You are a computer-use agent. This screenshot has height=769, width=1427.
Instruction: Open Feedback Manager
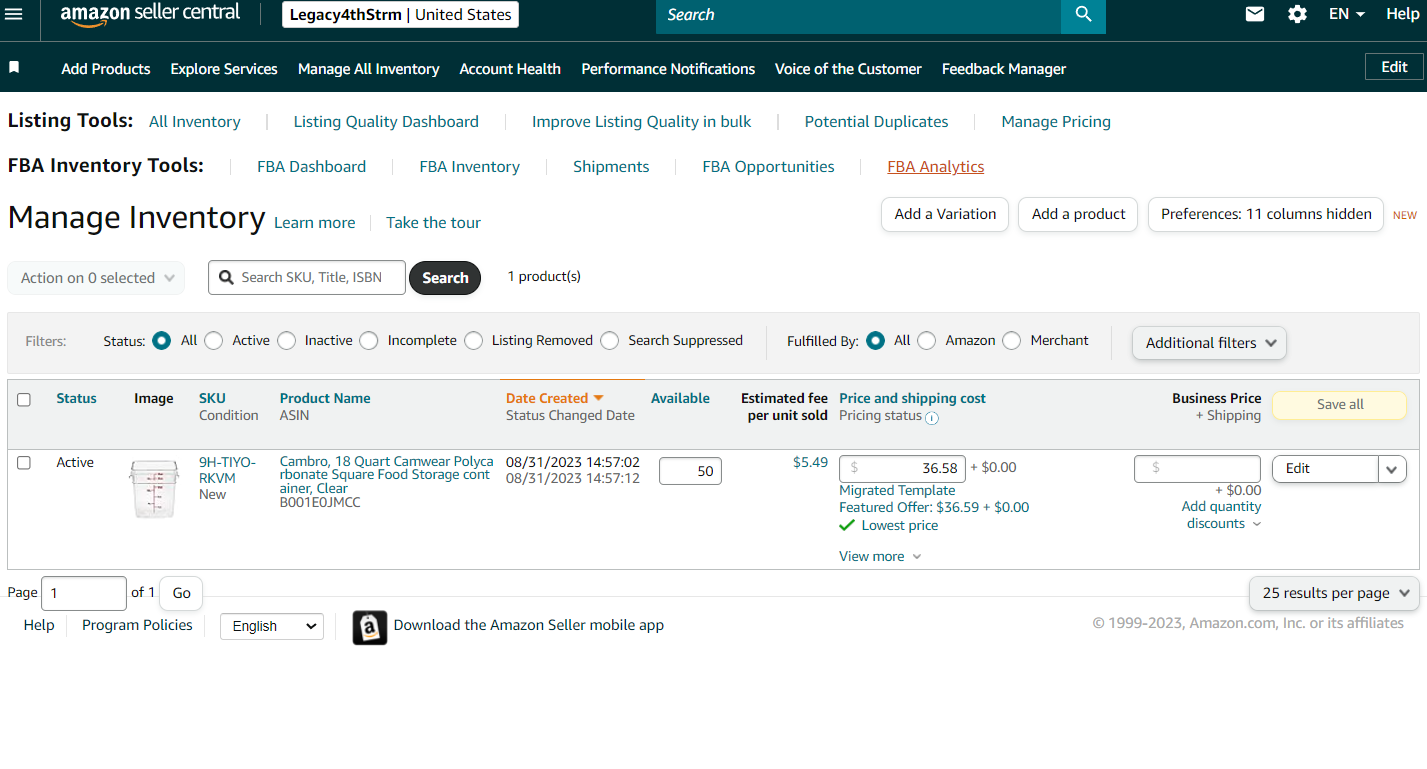[x=1004, y=69]
